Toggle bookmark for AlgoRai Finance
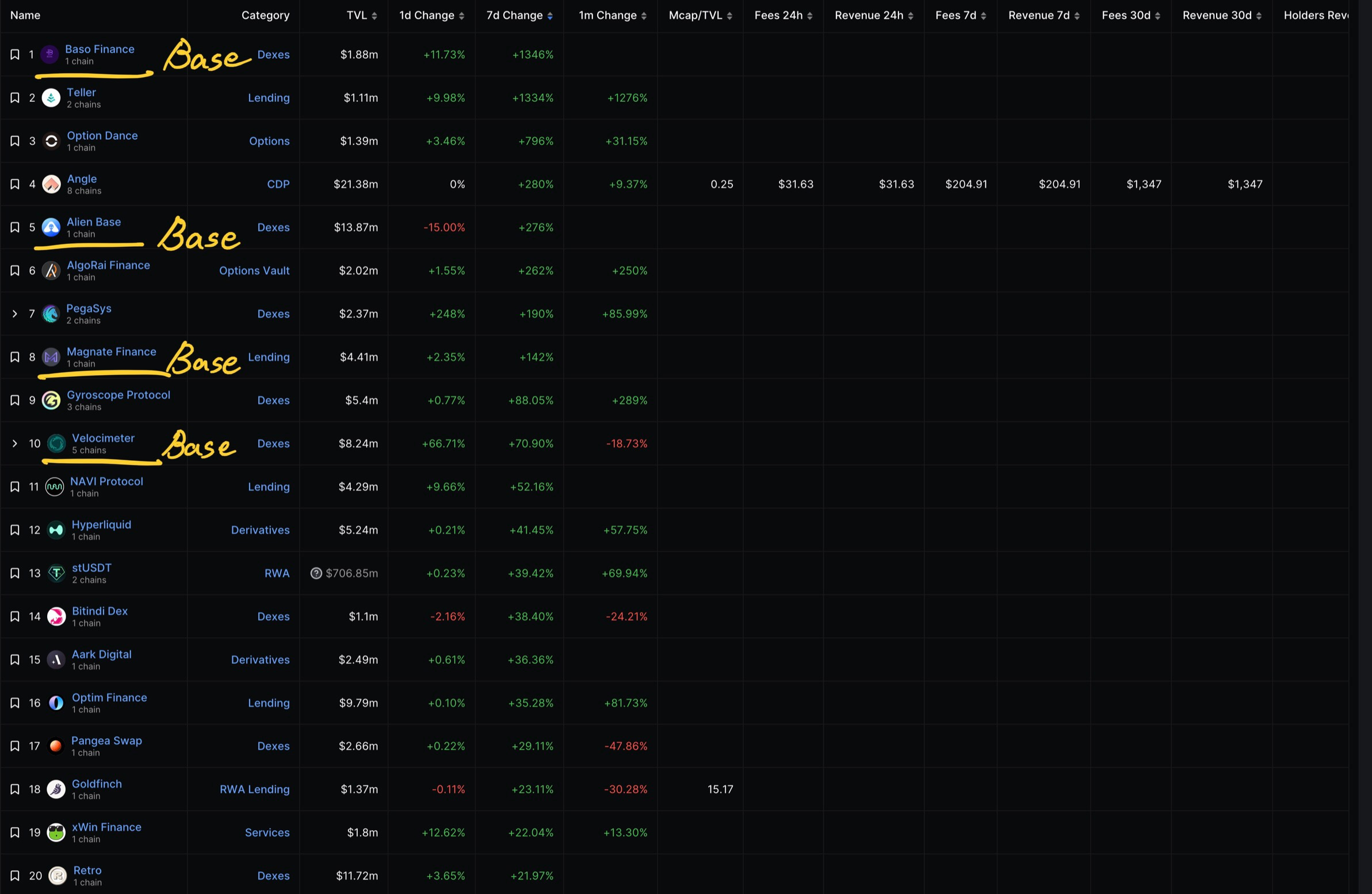This screenshot has height=894, width=1372. click(x=15, y=271)
